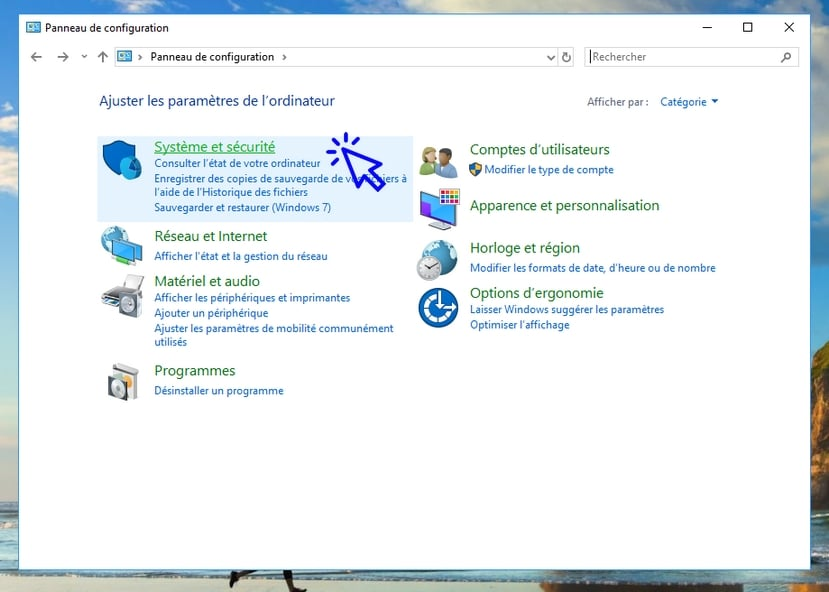Open the Options d'ergonomie icon

click(438, 308)
